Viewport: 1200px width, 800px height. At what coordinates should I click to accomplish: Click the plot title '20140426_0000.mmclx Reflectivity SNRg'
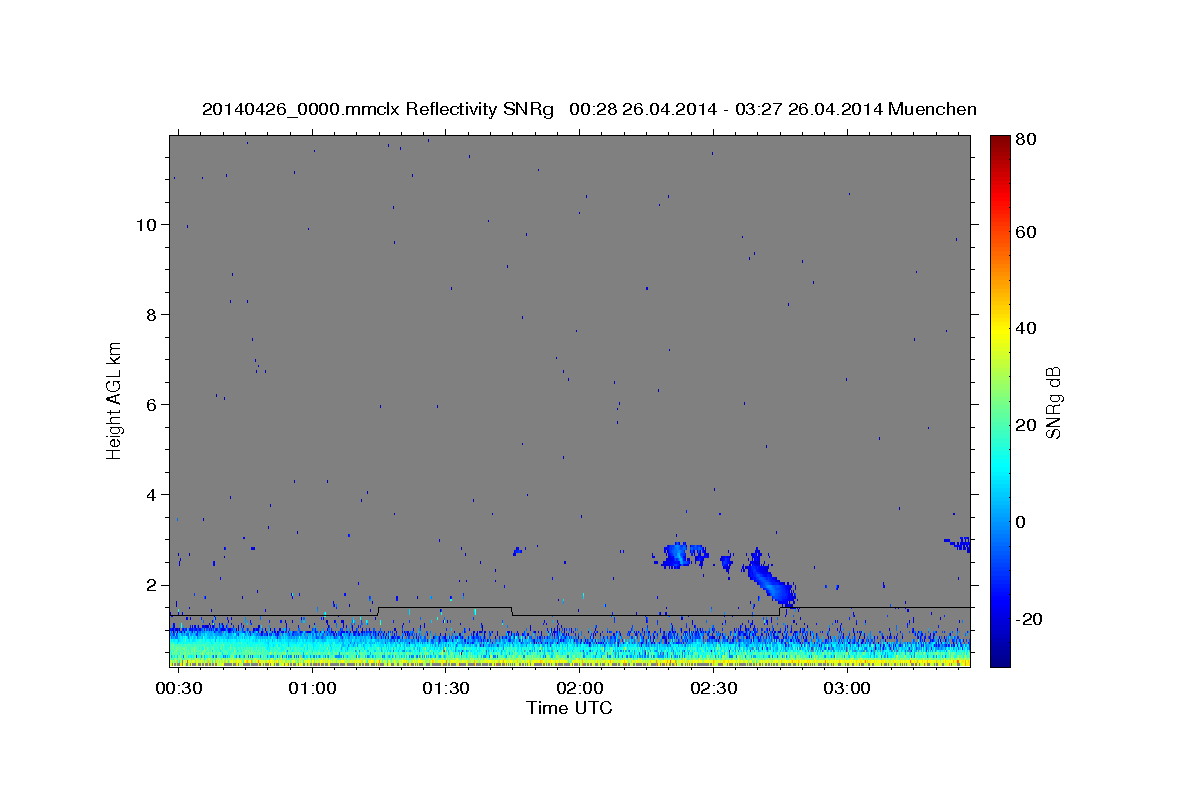click(x=377, y=109)
